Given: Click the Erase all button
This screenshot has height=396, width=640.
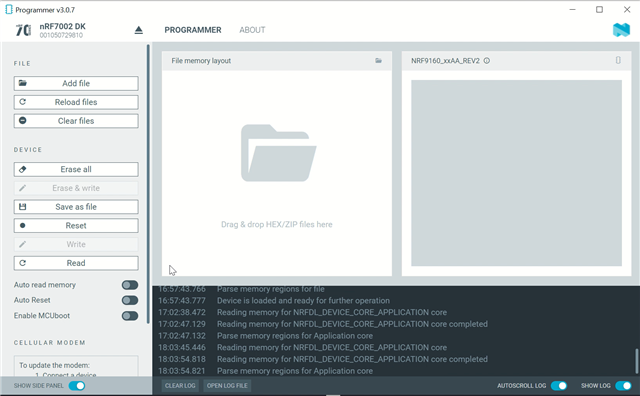Looking at the screenshot, I should coord(76,169).
